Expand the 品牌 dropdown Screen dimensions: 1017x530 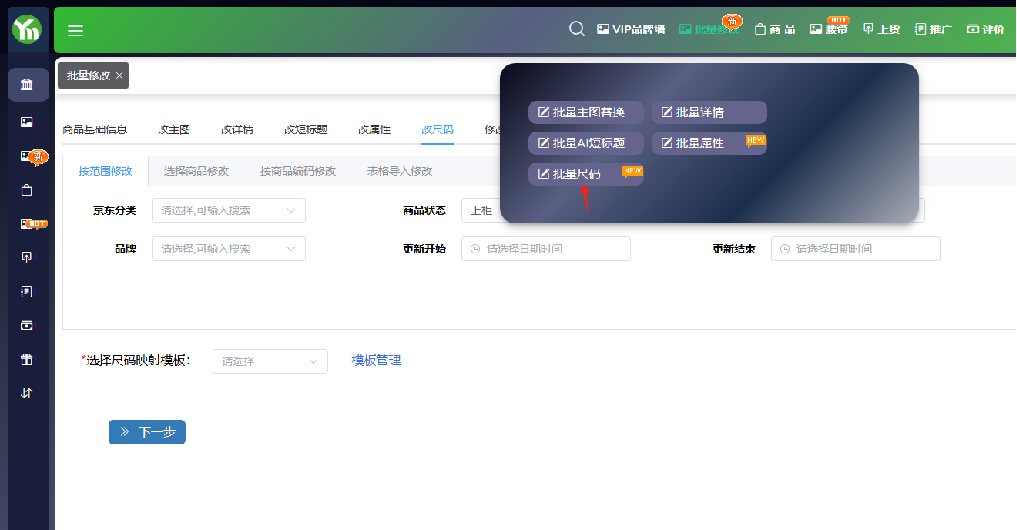pyautogui.click(x=228, y=249)
